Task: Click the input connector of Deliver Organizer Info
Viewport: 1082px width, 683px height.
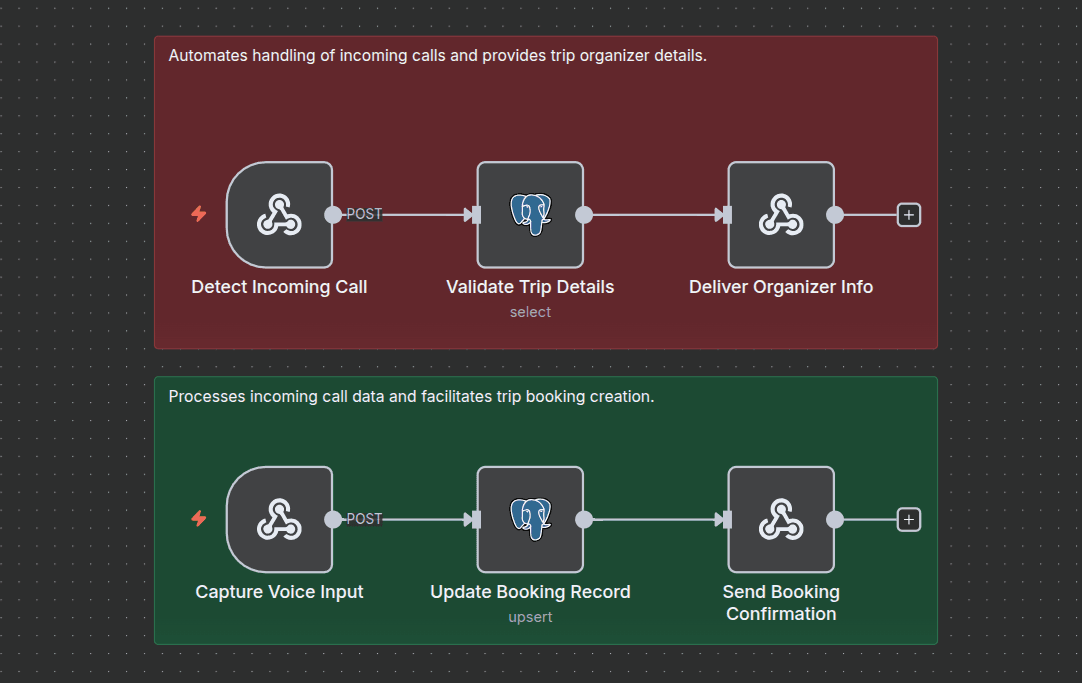Action: coord(727,215)
